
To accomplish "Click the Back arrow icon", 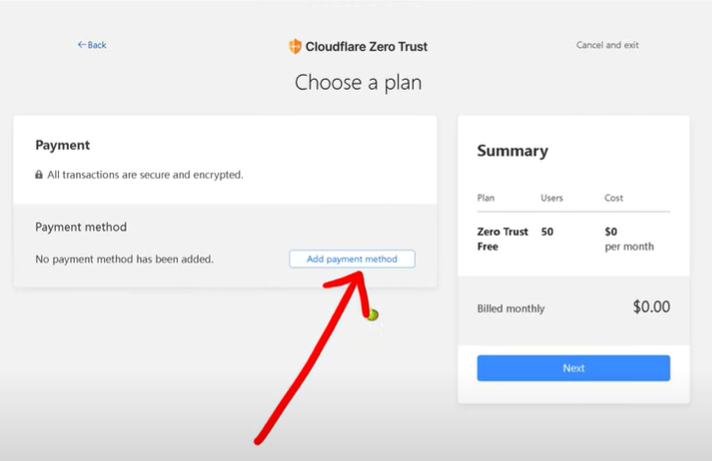I will 82,45.
